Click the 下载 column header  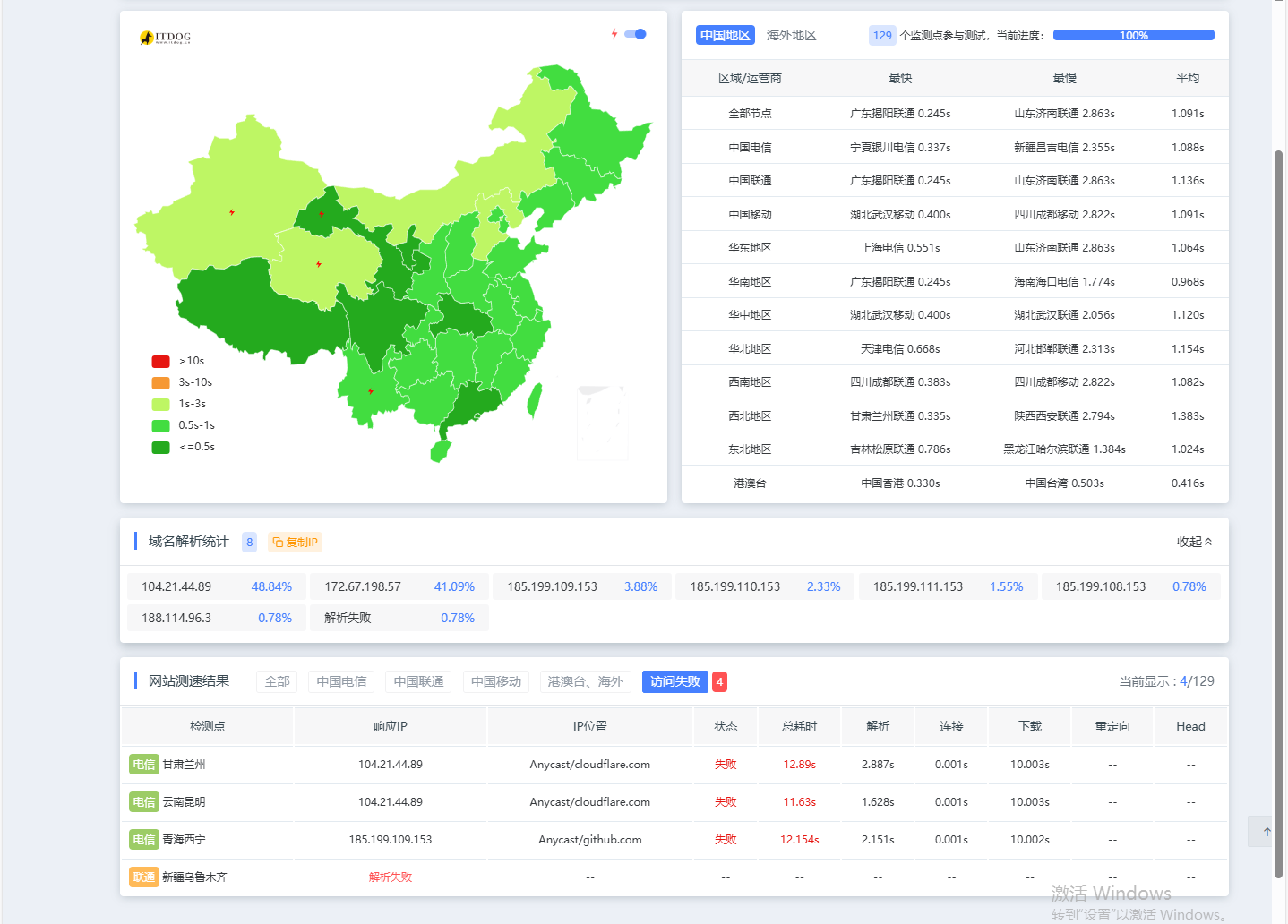pyautogui.click(x=1030, y=726)
